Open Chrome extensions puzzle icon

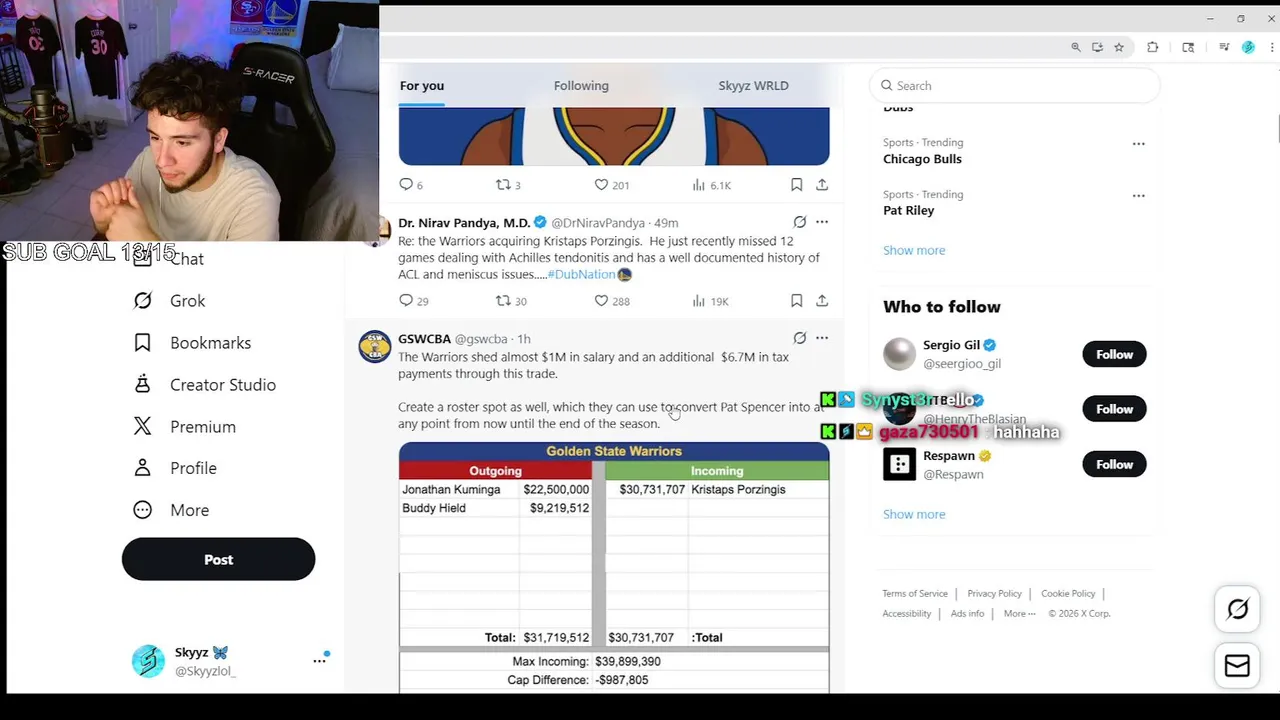pos(1153,47)
